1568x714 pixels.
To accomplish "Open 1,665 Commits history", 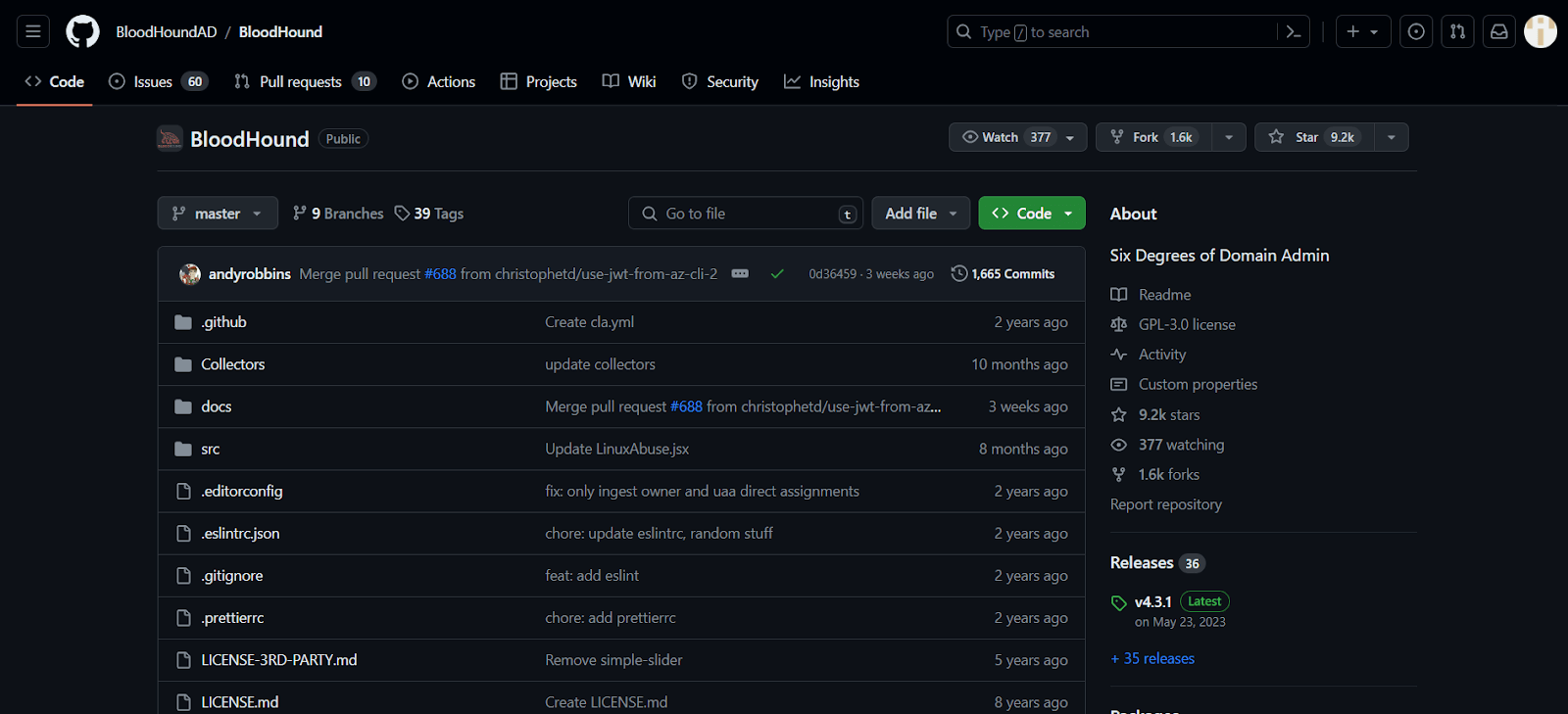I will [x=1004, y=274].
